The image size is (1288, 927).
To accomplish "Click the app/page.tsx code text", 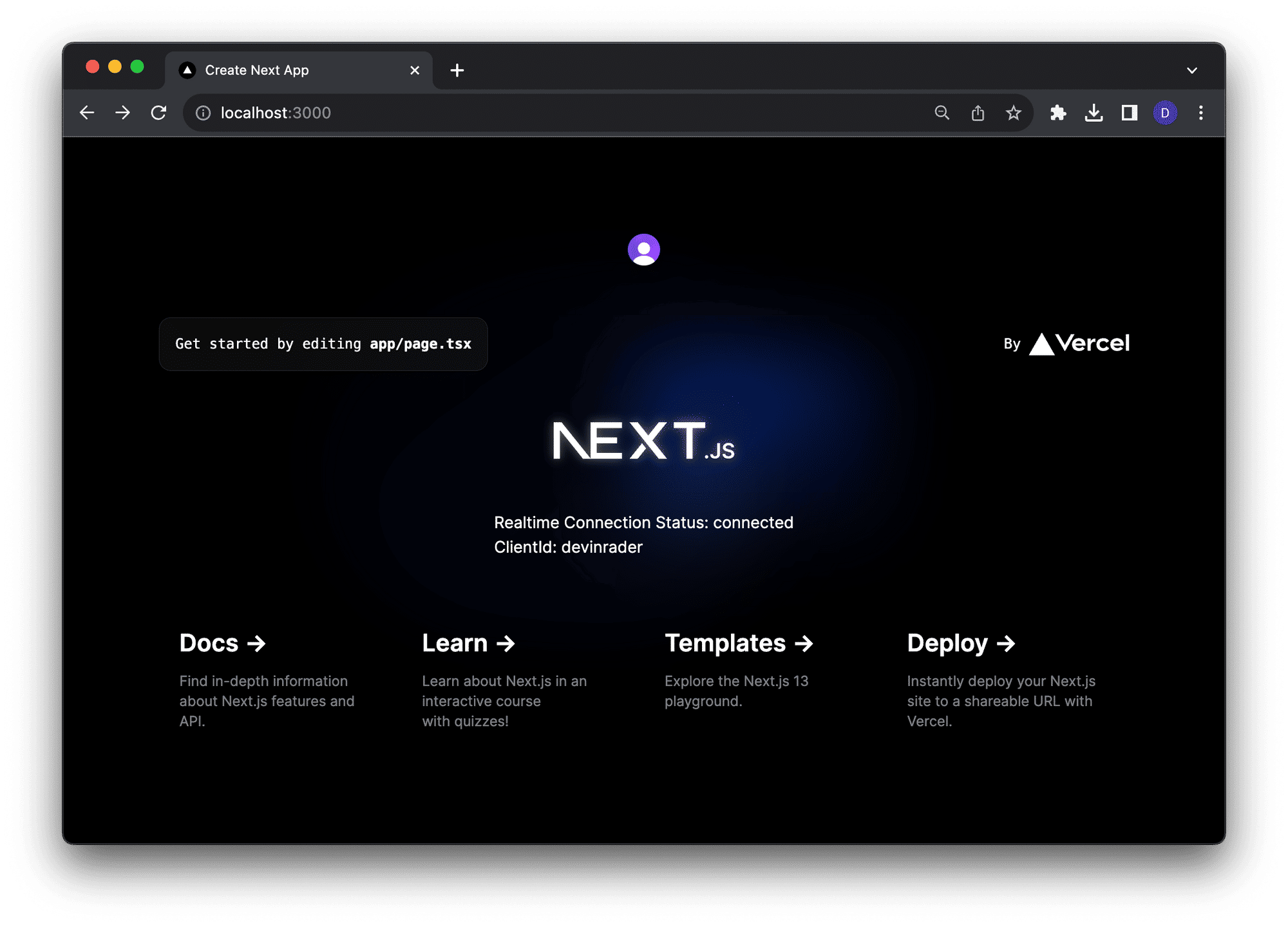I will click(x=421, y=344).
